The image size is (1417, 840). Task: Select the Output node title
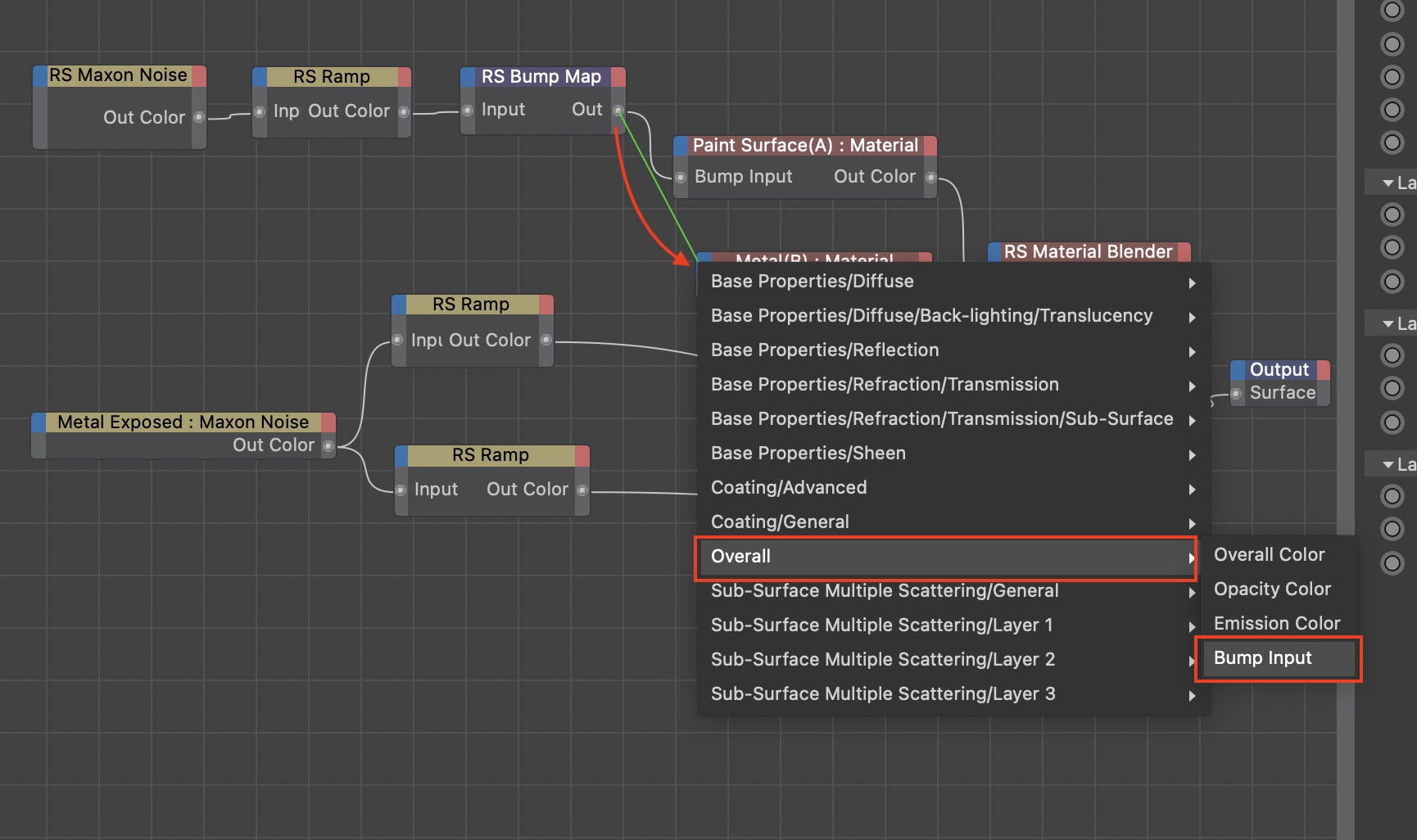coord(1279,370)
